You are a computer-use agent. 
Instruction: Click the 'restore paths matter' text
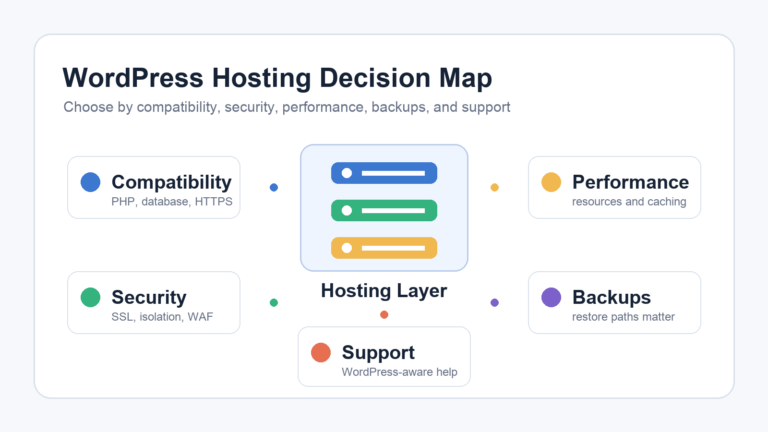(624, 317)
